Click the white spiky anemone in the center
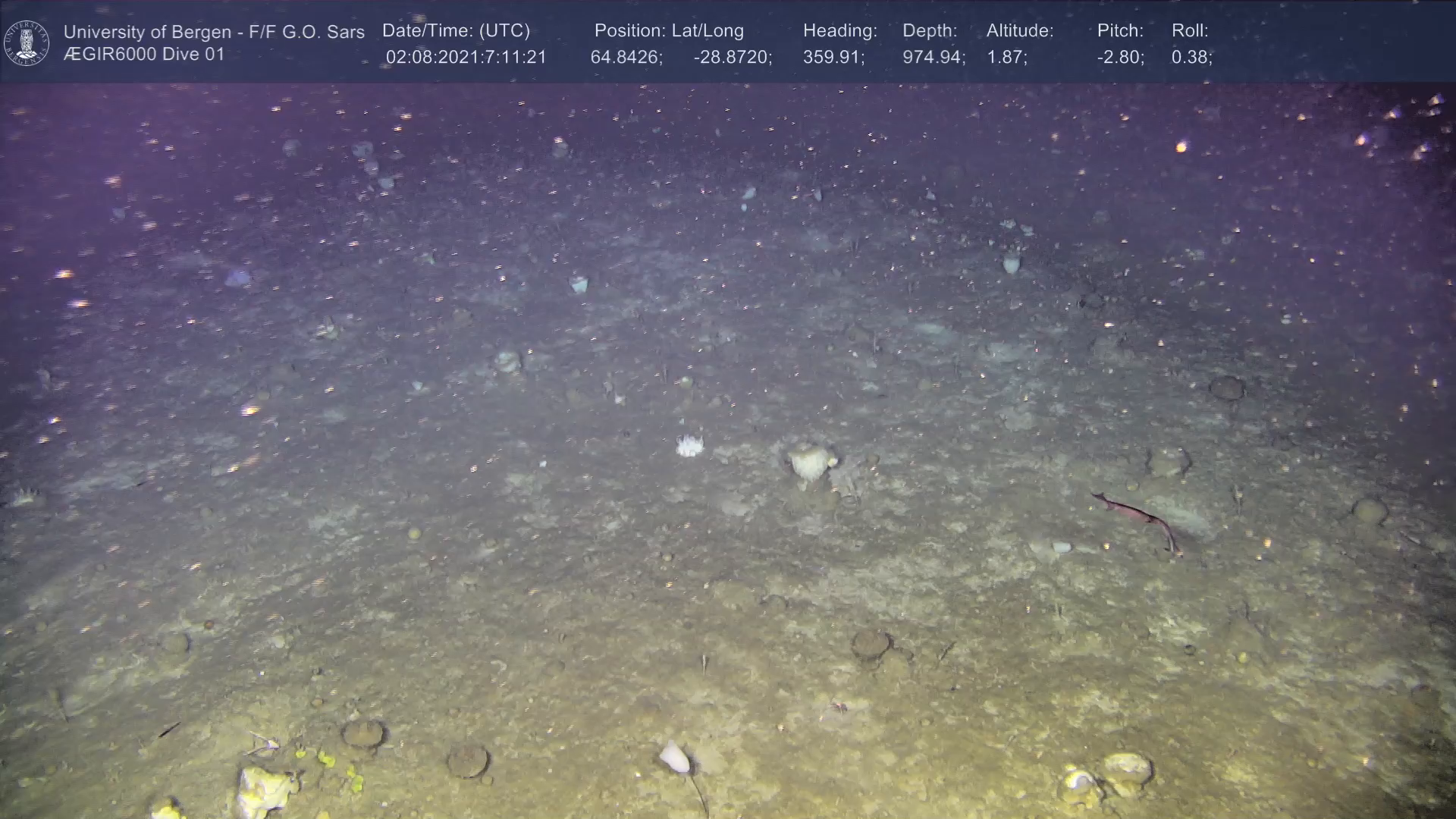The width and height of the screenshot is (1456, 819). coord(689,446)
